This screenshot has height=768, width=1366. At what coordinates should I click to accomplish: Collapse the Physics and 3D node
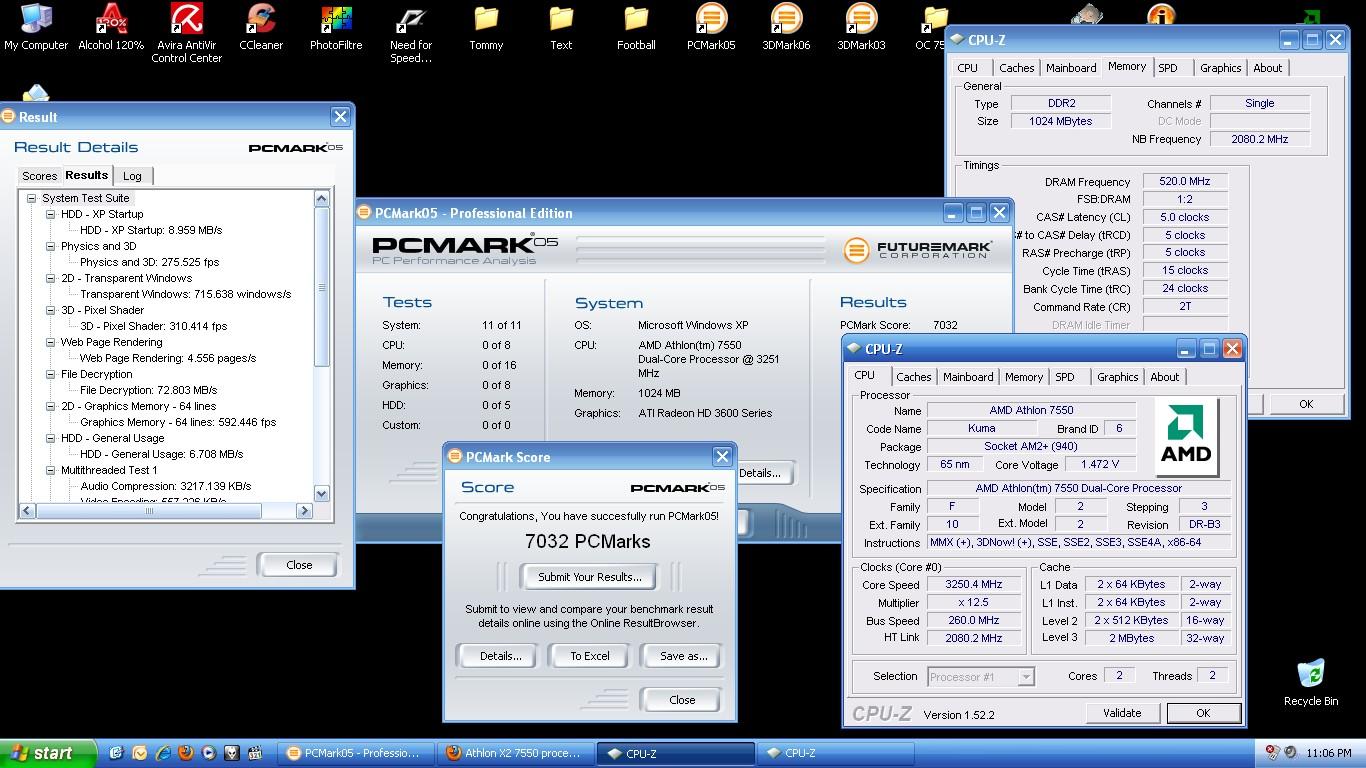[51, 246]
